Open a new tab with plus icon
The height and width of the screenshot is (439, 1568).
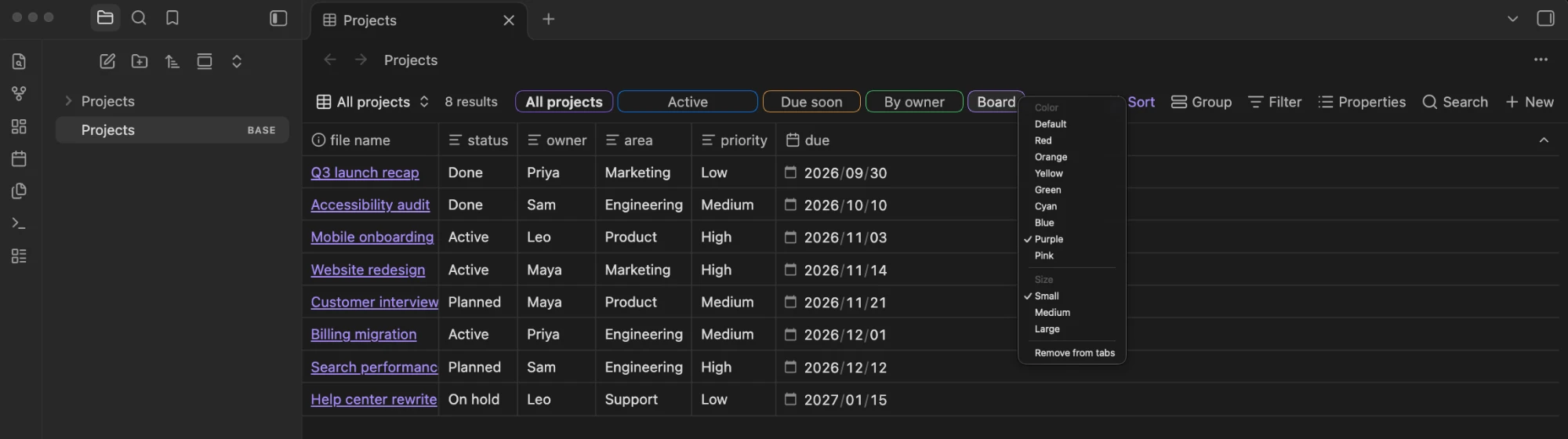(549, 19)
